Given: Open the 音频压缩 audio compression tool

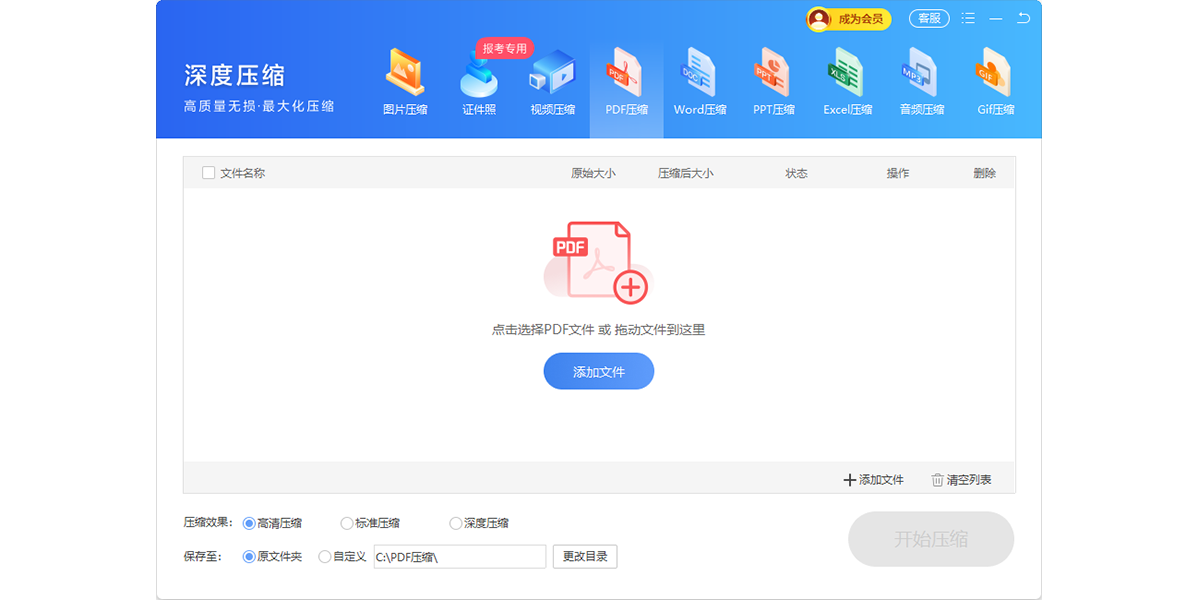Looking at the screenshot, I should pos(921,82).
